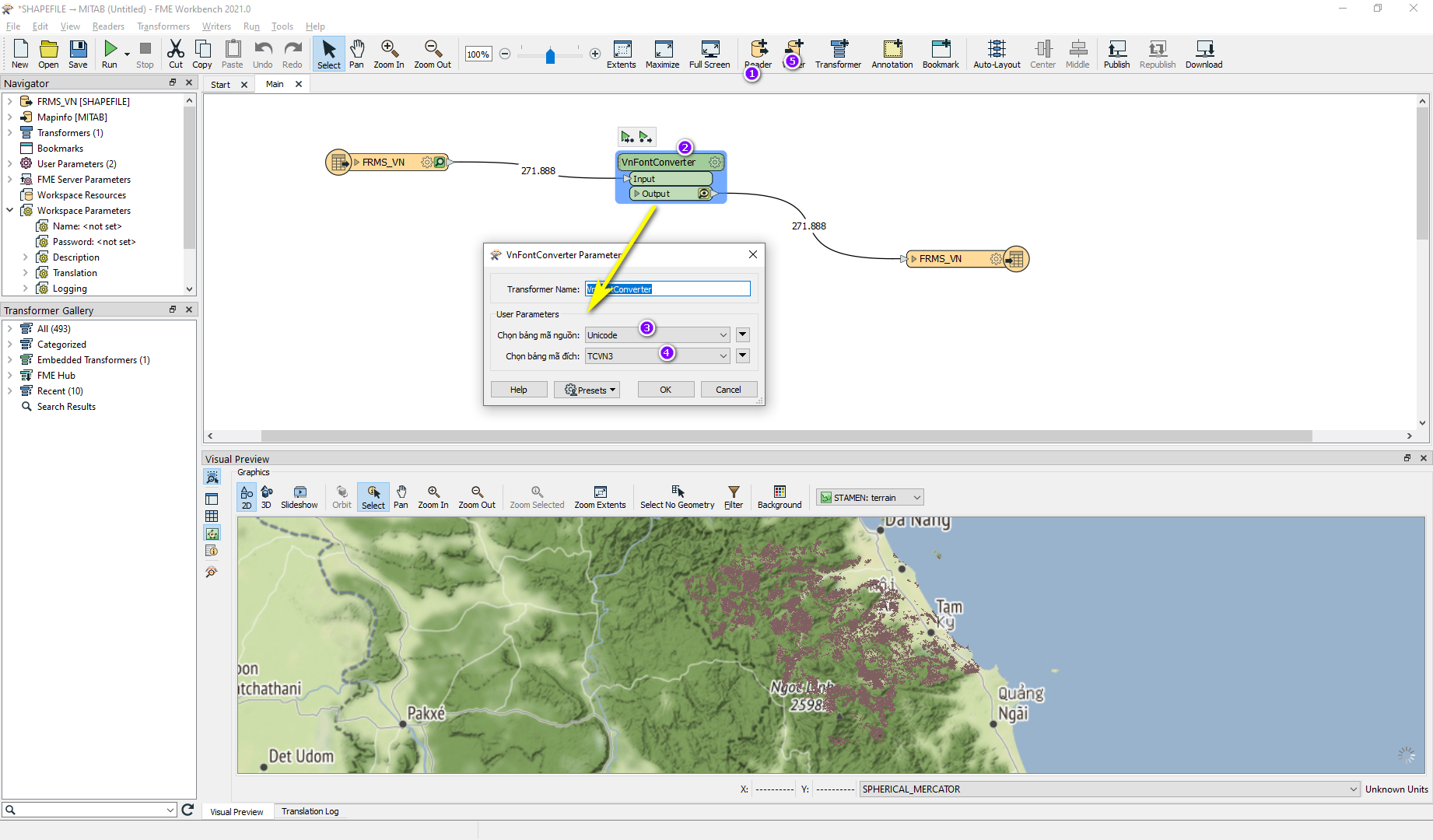The height and width of the screenshot is (840, 1433).
Task: Activate the Pan hand tool in main toolbar
Action: (x=356, y=54)
